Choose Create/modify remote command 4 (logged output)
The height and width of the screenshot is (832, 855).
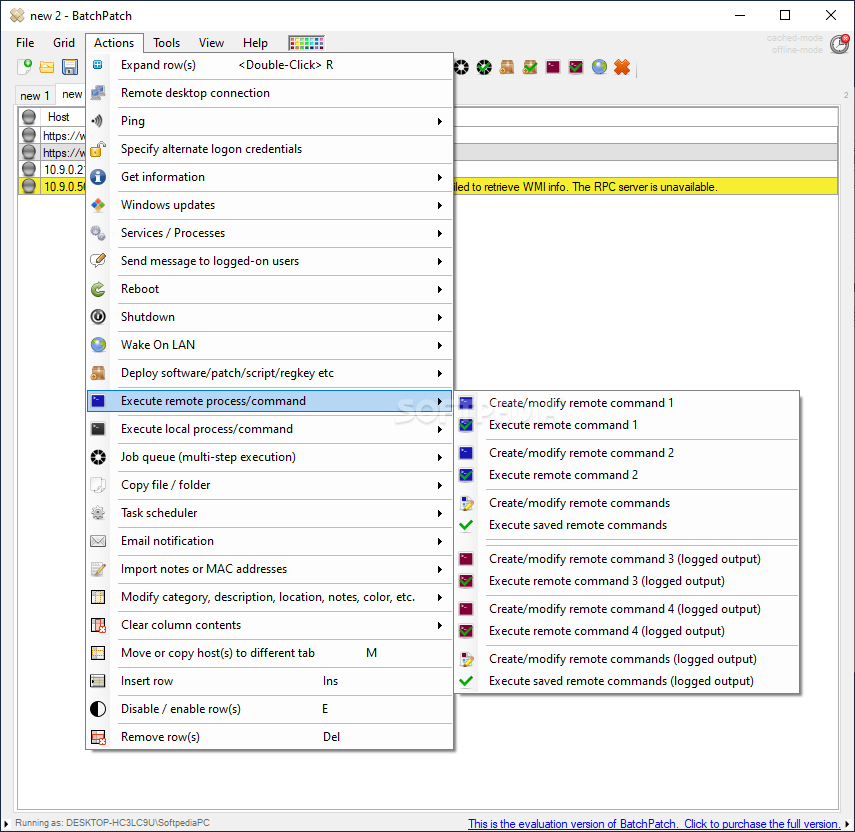tap(627, 609)
